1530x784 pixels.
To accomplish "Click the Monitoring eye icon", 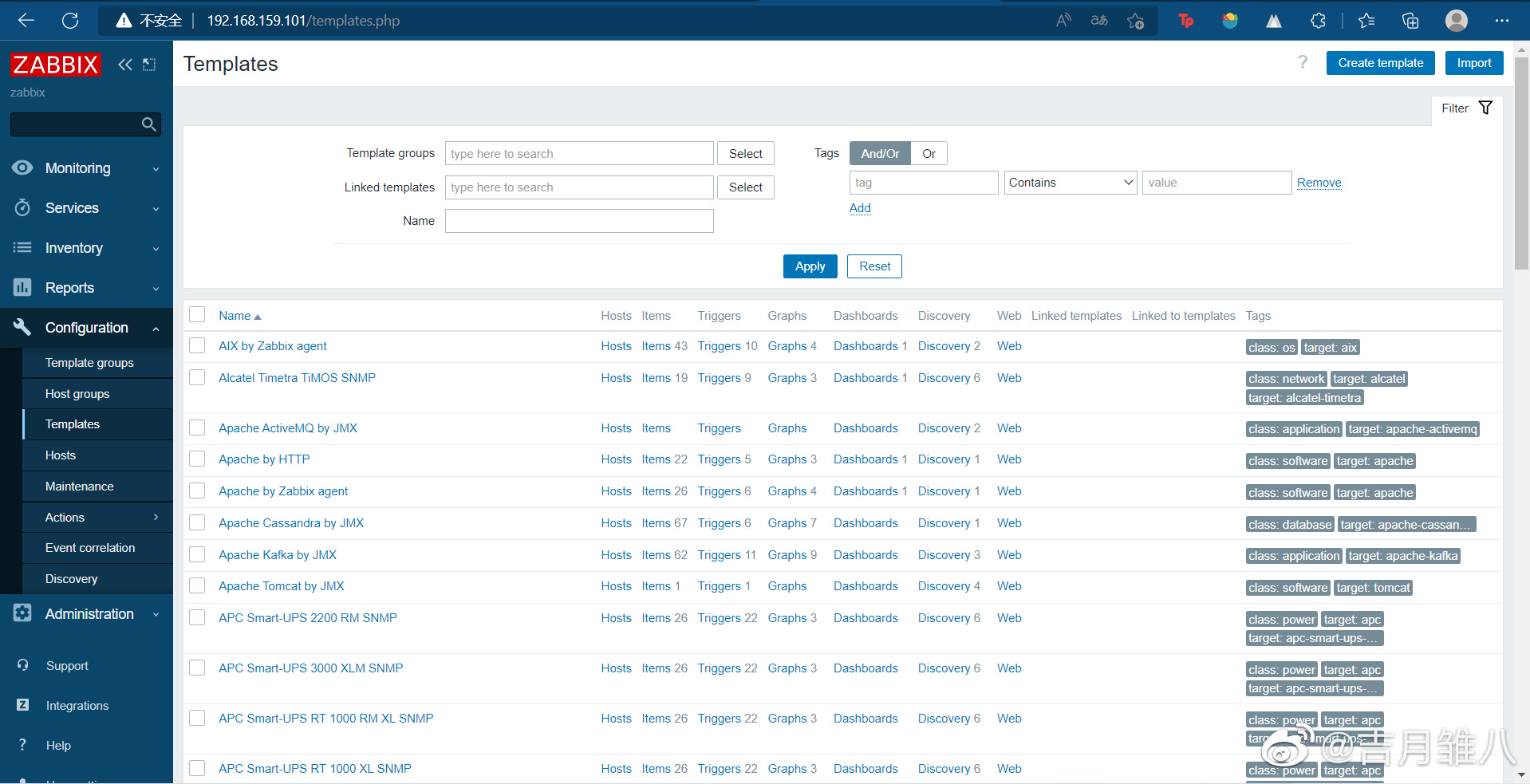I will pos(22,167).
